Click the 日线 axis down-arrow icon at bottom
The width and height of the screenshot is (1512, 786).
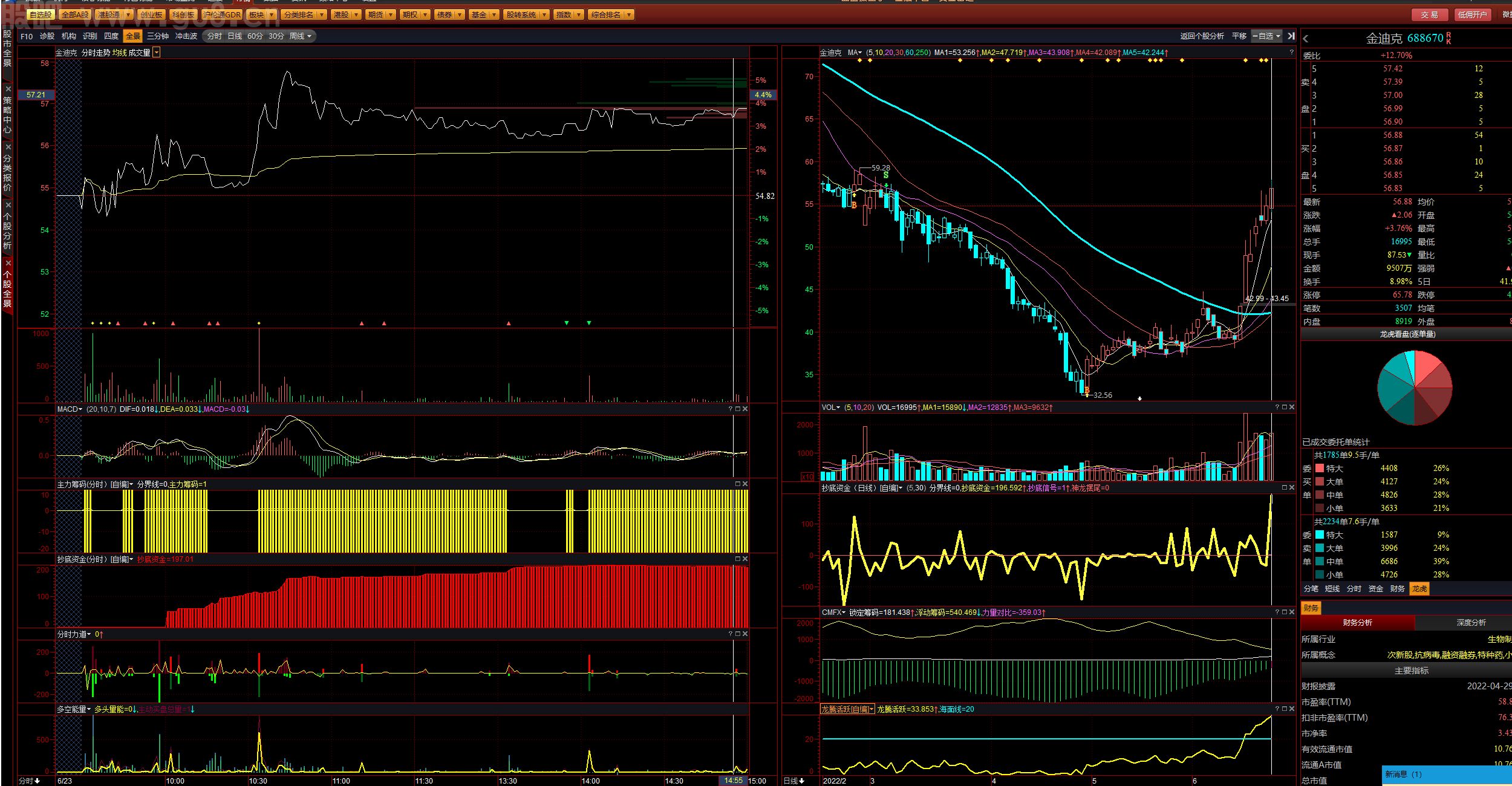tap(802, 781)
